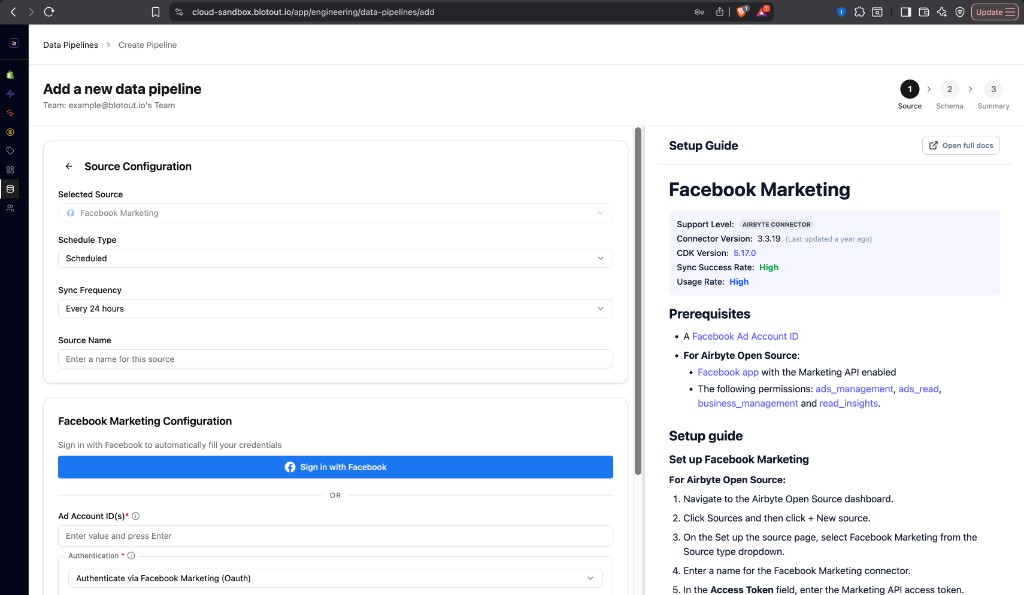The image size is (1024, 595).
Task: Click Sign in with Facebook button
Action: [x=335, y=467]
